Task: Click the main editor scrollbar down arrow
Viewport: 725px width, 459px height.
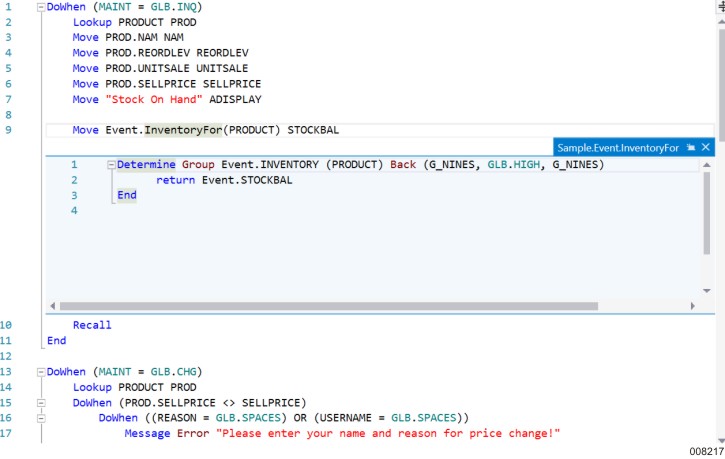Action: coord(721,441)
